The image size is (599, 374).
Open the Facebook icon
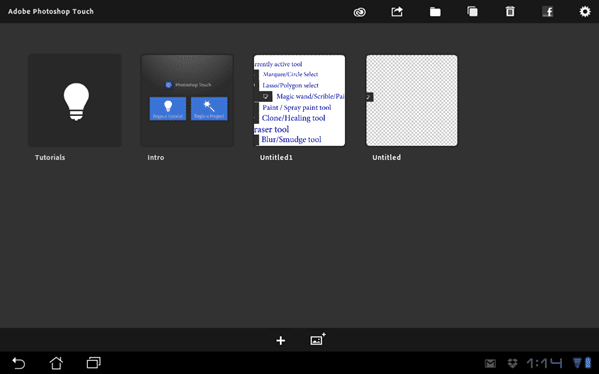click(548, 12)
